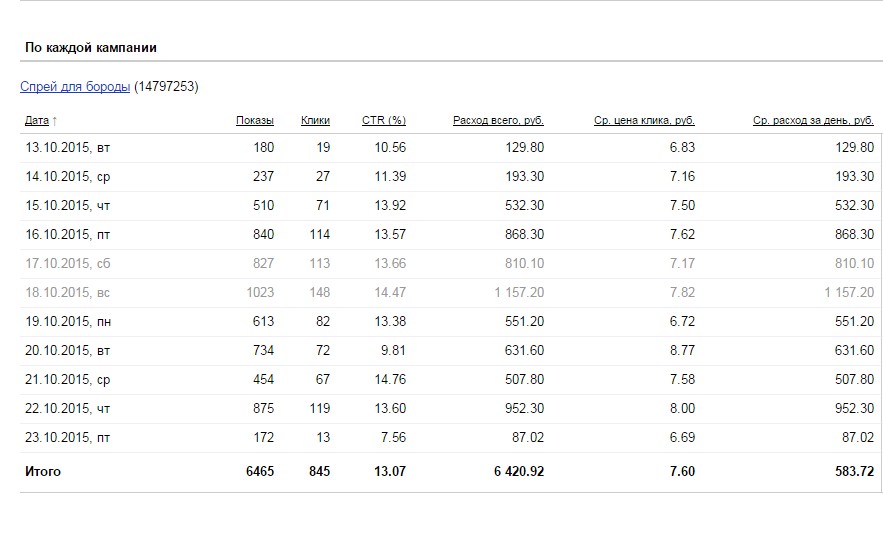
Task: Open the Спрей для бороды campaign link
Action: click(x=75, y=87)
